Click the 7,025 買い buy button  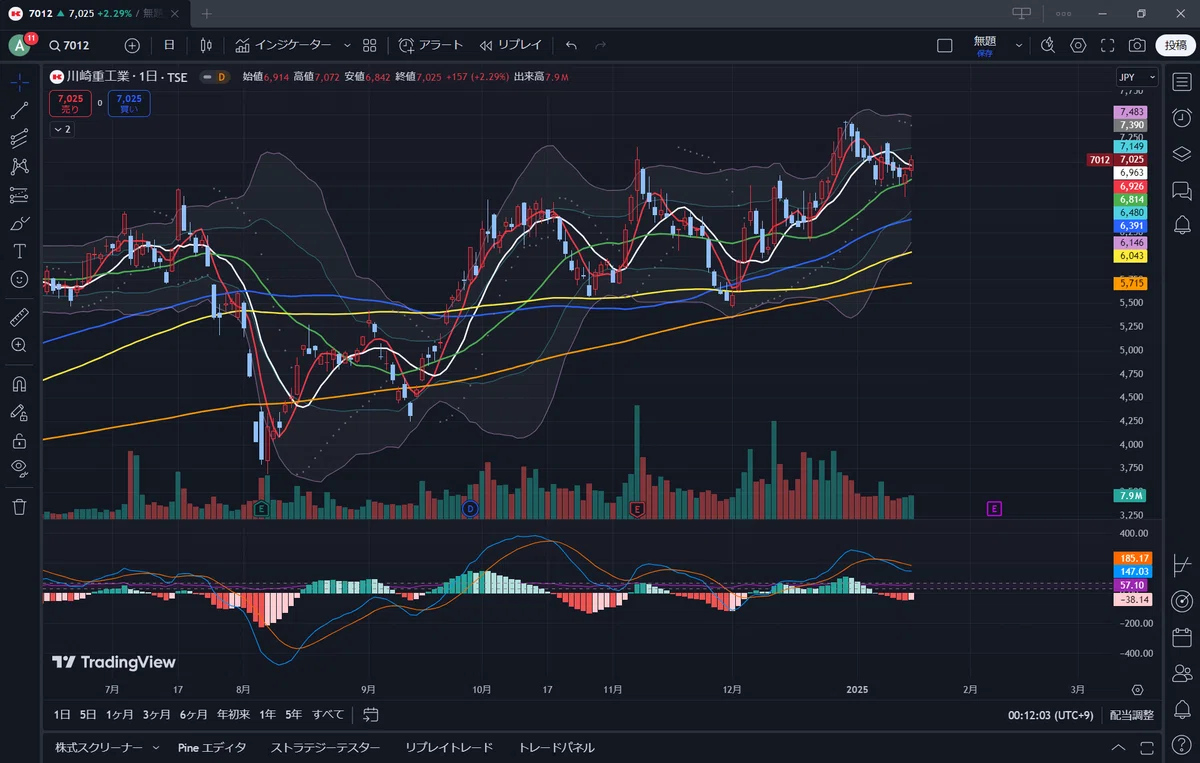129,103
